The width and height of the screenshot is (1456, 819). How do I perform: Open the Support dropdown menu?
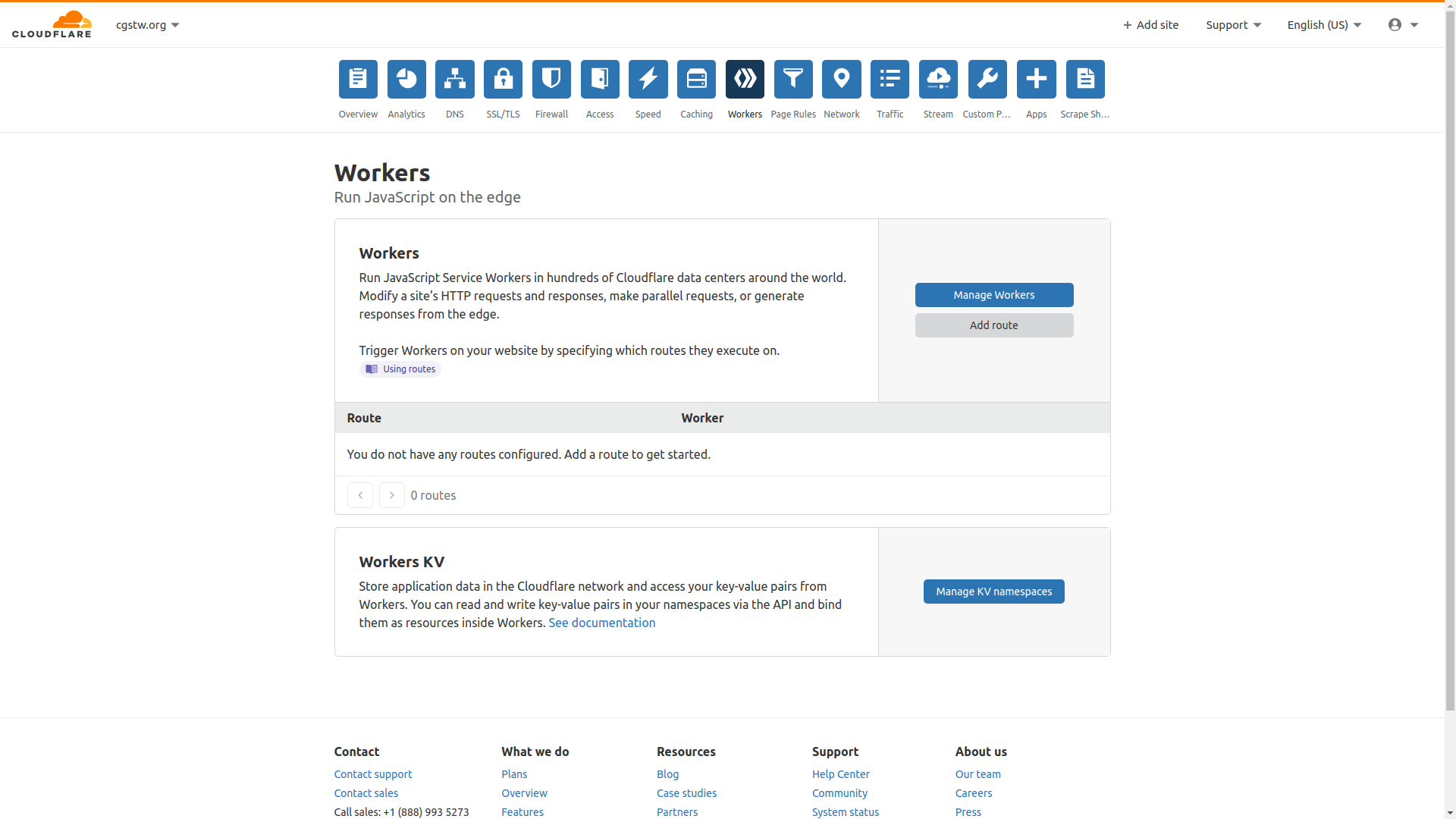(1233, 25)
